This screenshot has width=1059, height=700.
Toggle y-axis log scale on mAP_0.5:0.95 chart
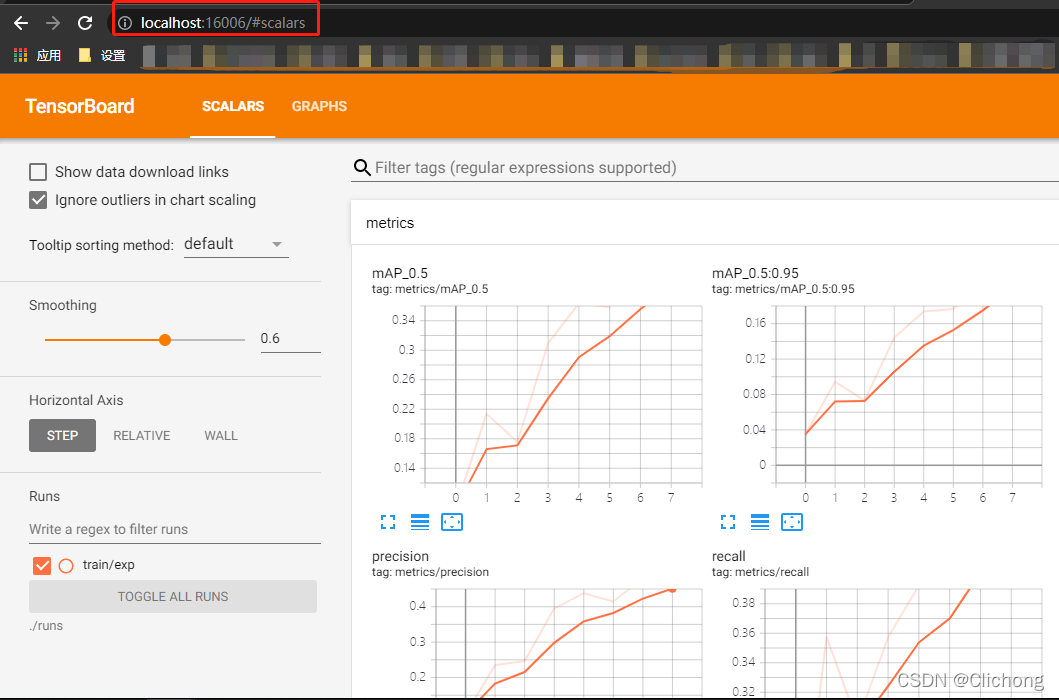tap(760, 522)
